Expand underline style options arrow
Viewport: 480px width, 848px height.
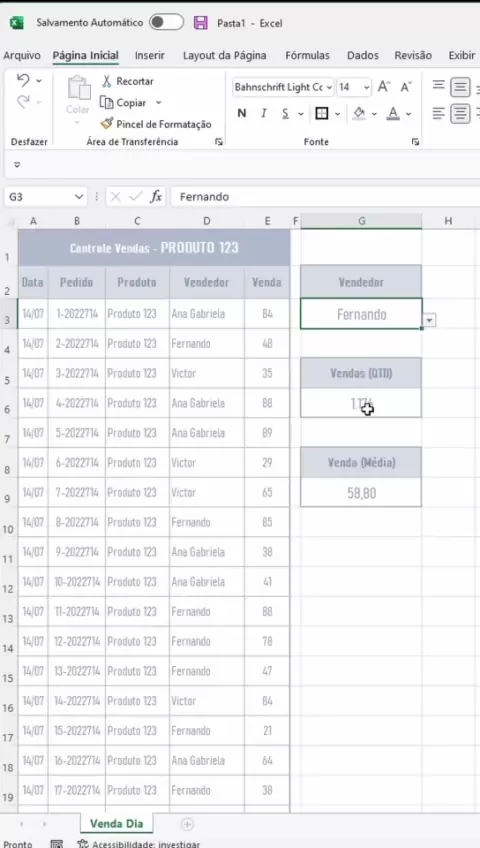[x=301, y=114]
